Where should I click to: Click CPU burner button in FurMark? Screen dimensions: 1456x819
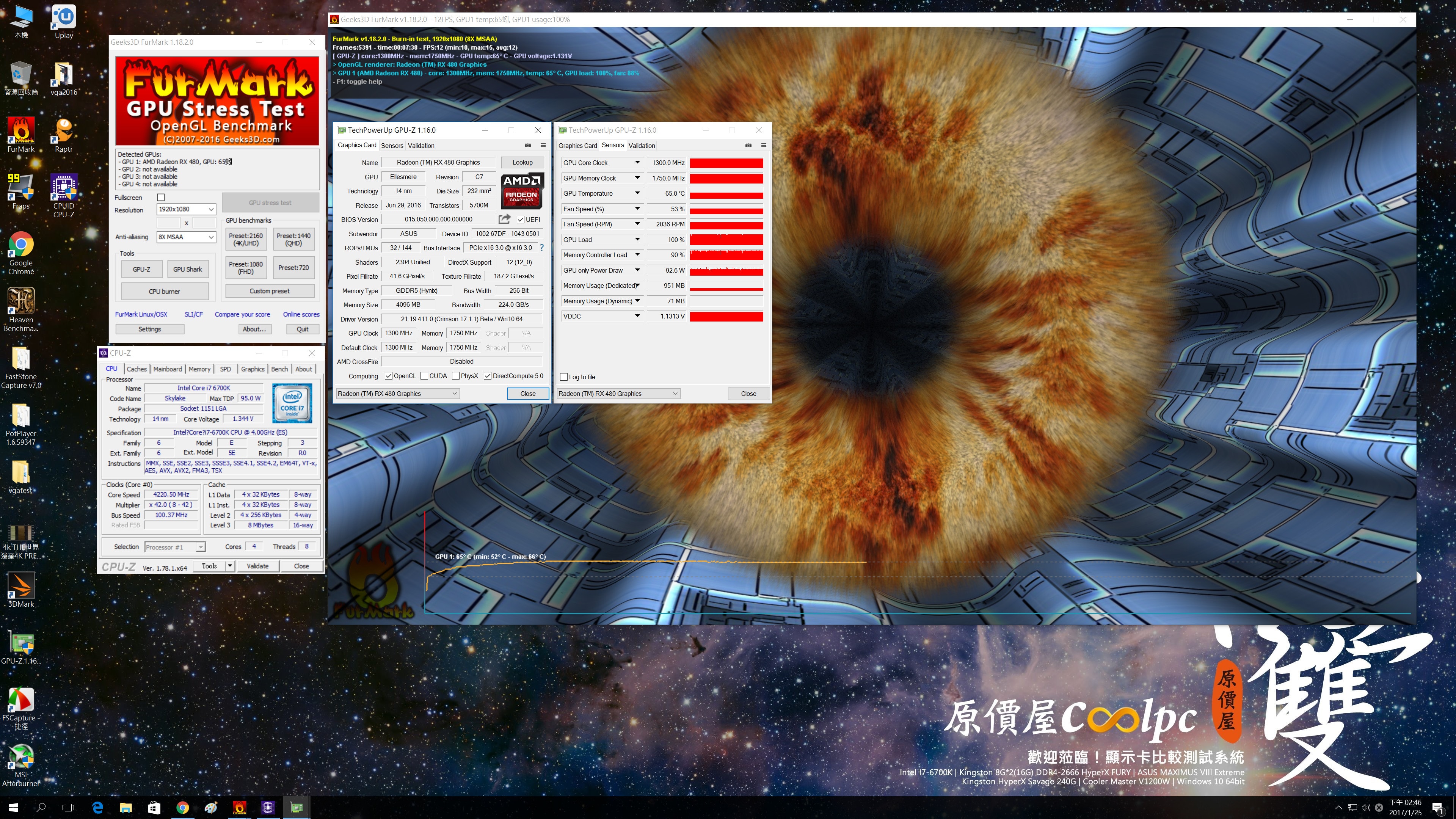[165, 291]
